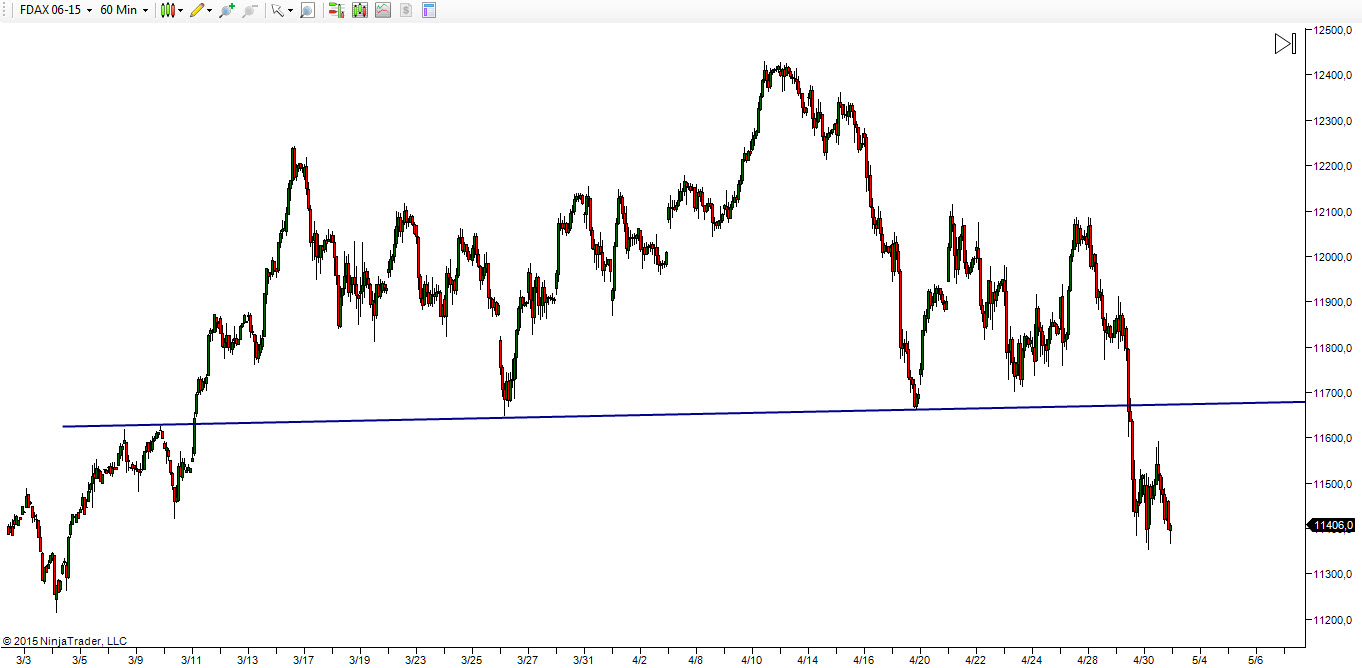The width and height of the screenshot is (1362, 668).
Task: Click the Strategies dollar-sign icon
Action: pyautogui.click(x=405, y=10)
